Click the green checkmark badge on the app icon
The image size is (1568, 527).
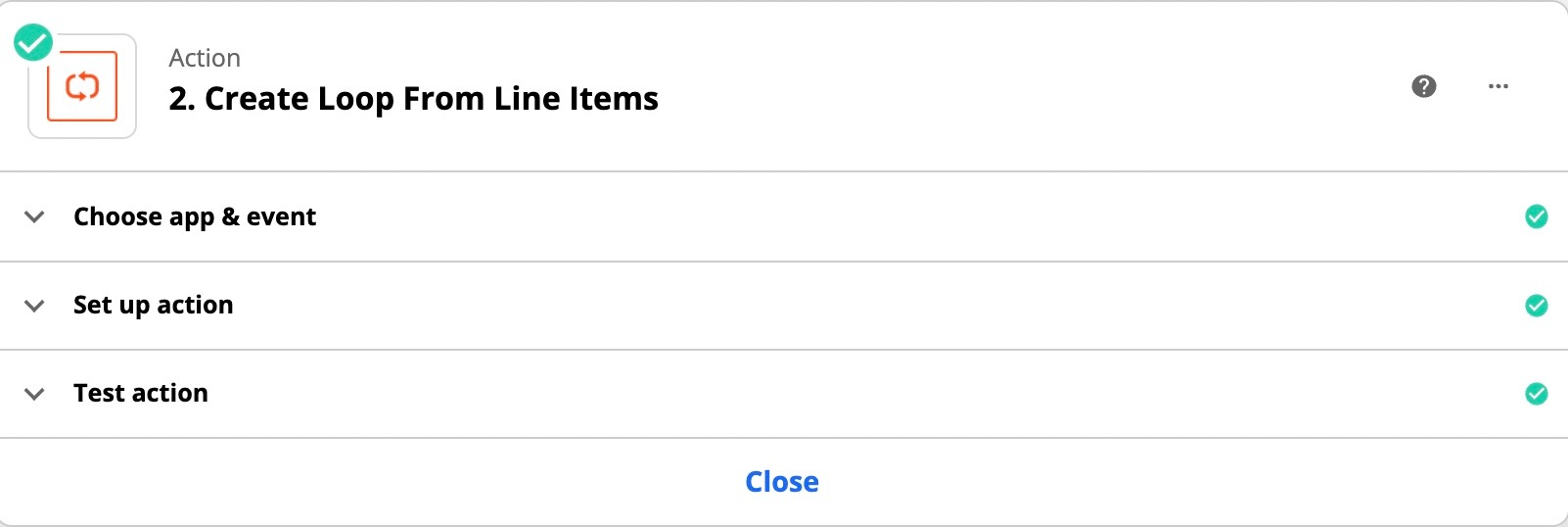(33, 43)
